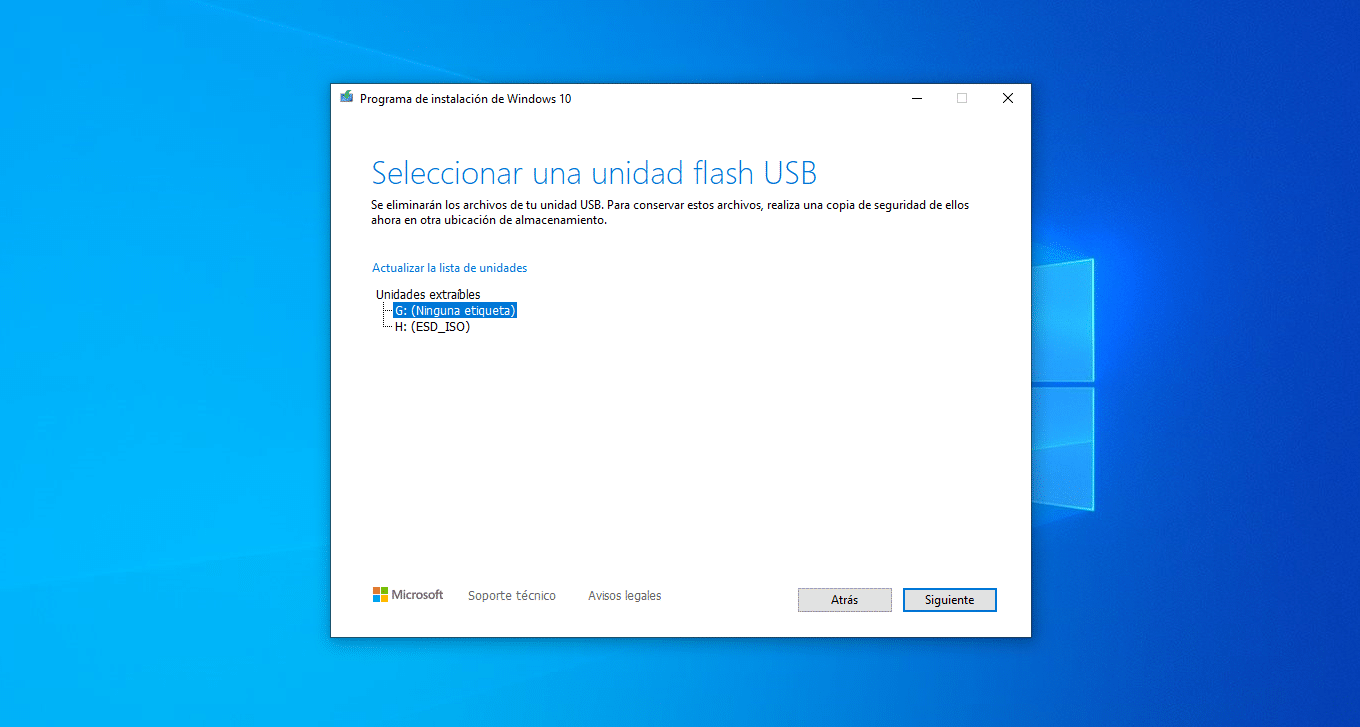Continue with the Siguiente button
1360x727 pixels.
[950, 600]
